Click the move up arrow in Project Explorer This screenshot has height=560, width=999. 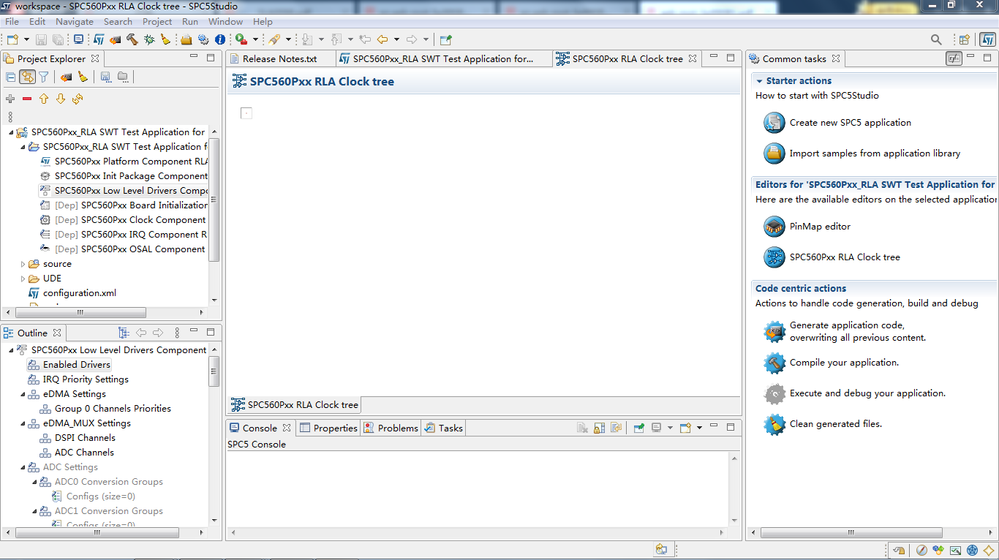(43, 99)
